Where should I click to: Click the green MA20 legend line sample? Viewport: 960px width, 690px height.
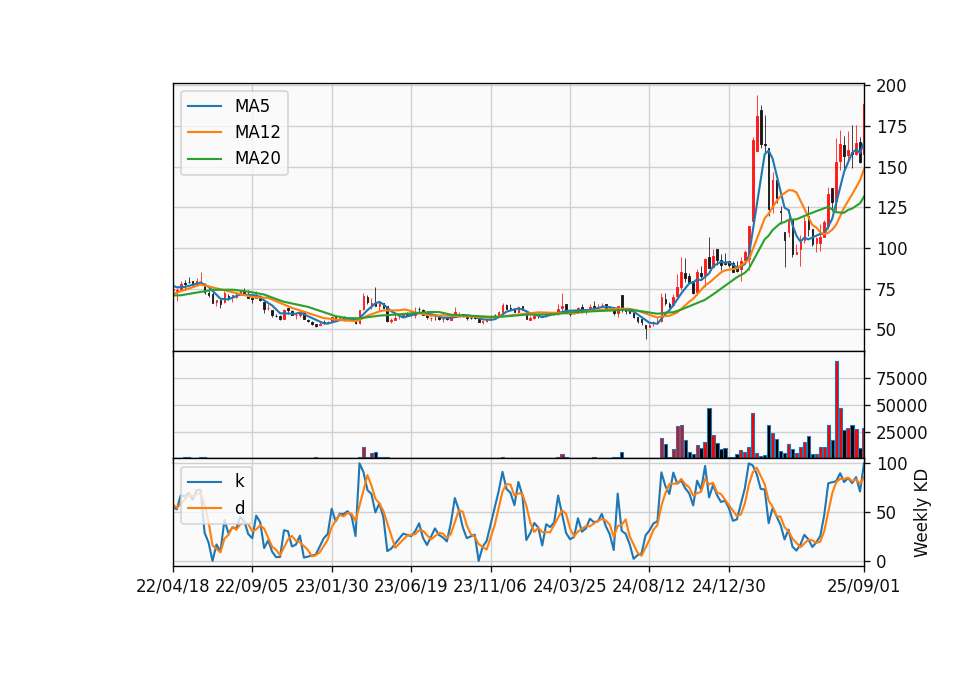(x=204, y=159)
